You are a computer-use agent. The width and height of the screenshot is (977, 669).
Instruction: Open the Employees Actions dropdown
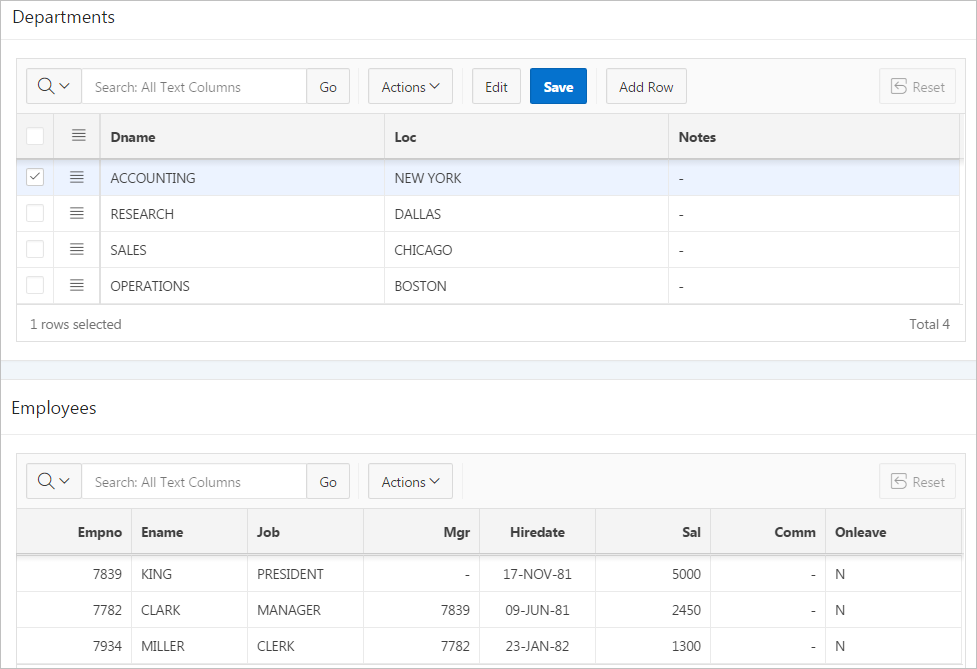pyautogui.click(x=410, y=482)
